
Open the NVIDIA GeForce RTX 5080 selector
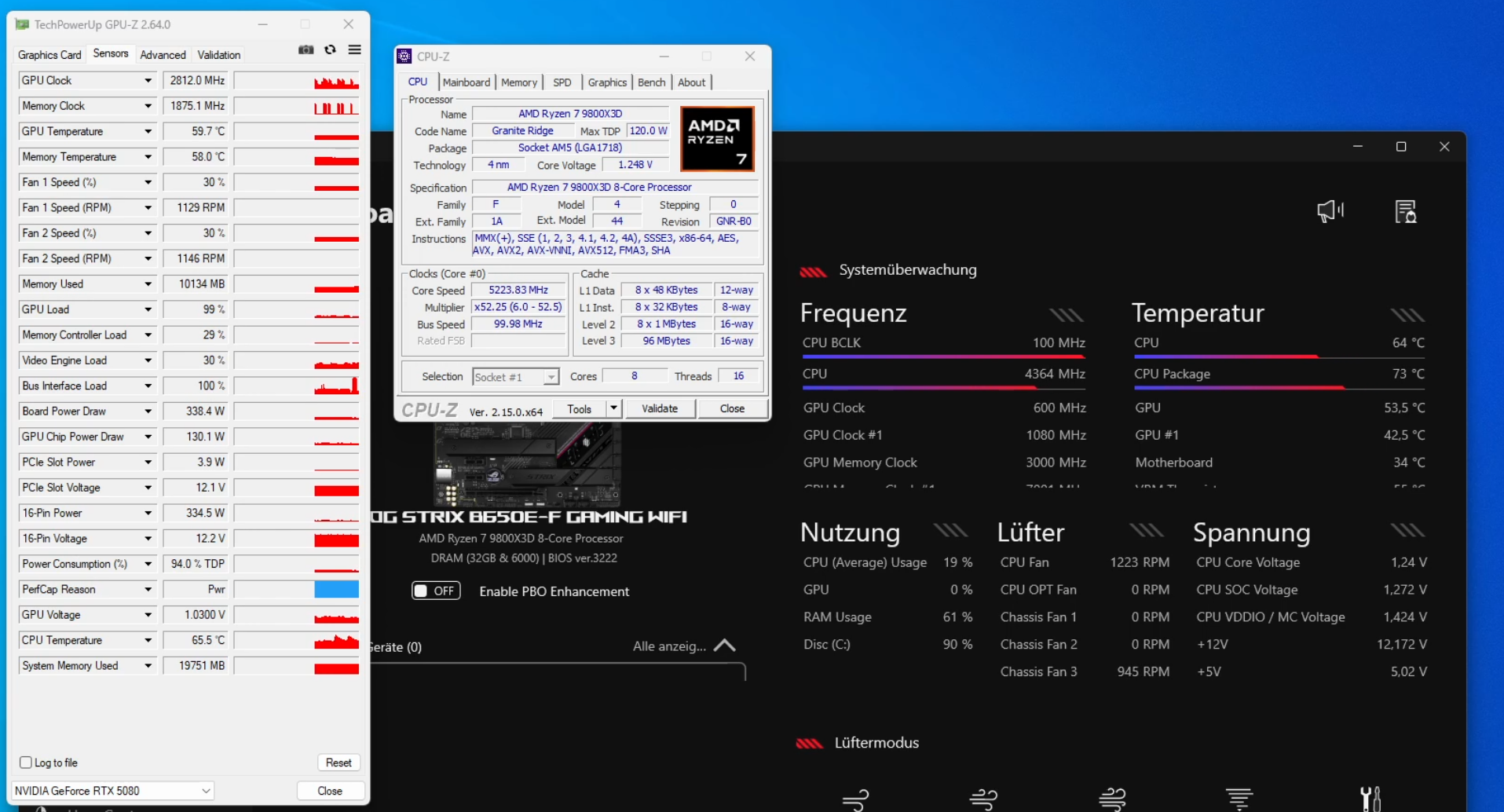tap(113, 791)
